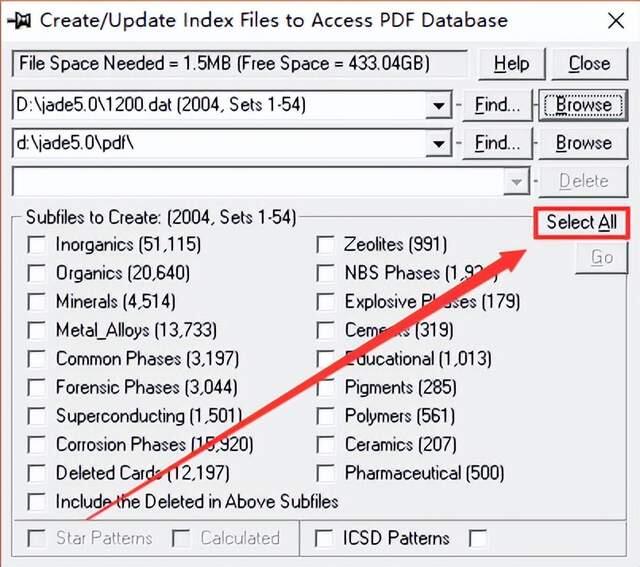Image resolution: width=640 pixels, height=567 pixels.
Task: Click Find... beside the pdf folder path
Action: pyautogui.click(x=497, y=143)
